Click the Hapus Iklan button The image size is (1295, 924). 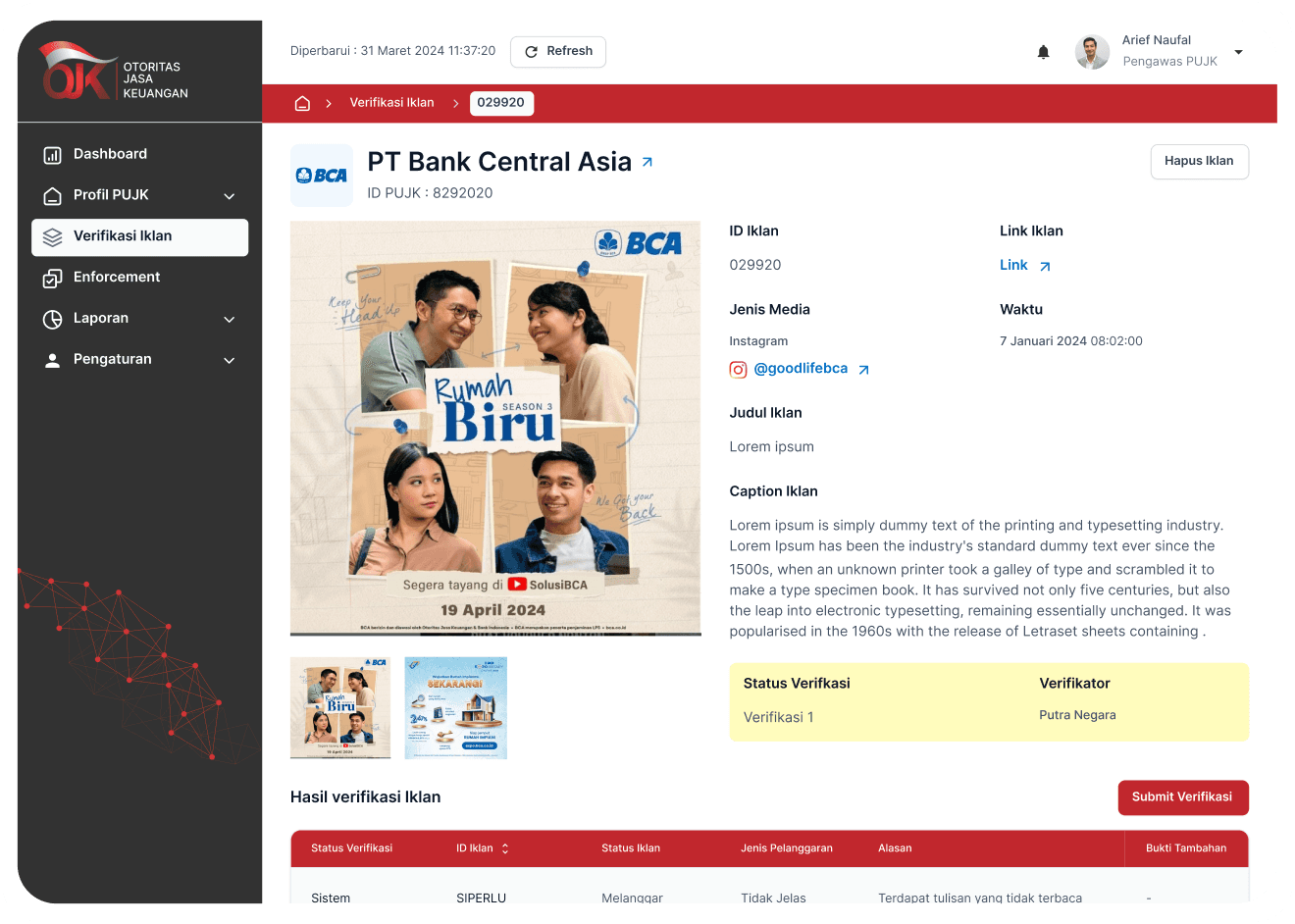coord(1199,162)
